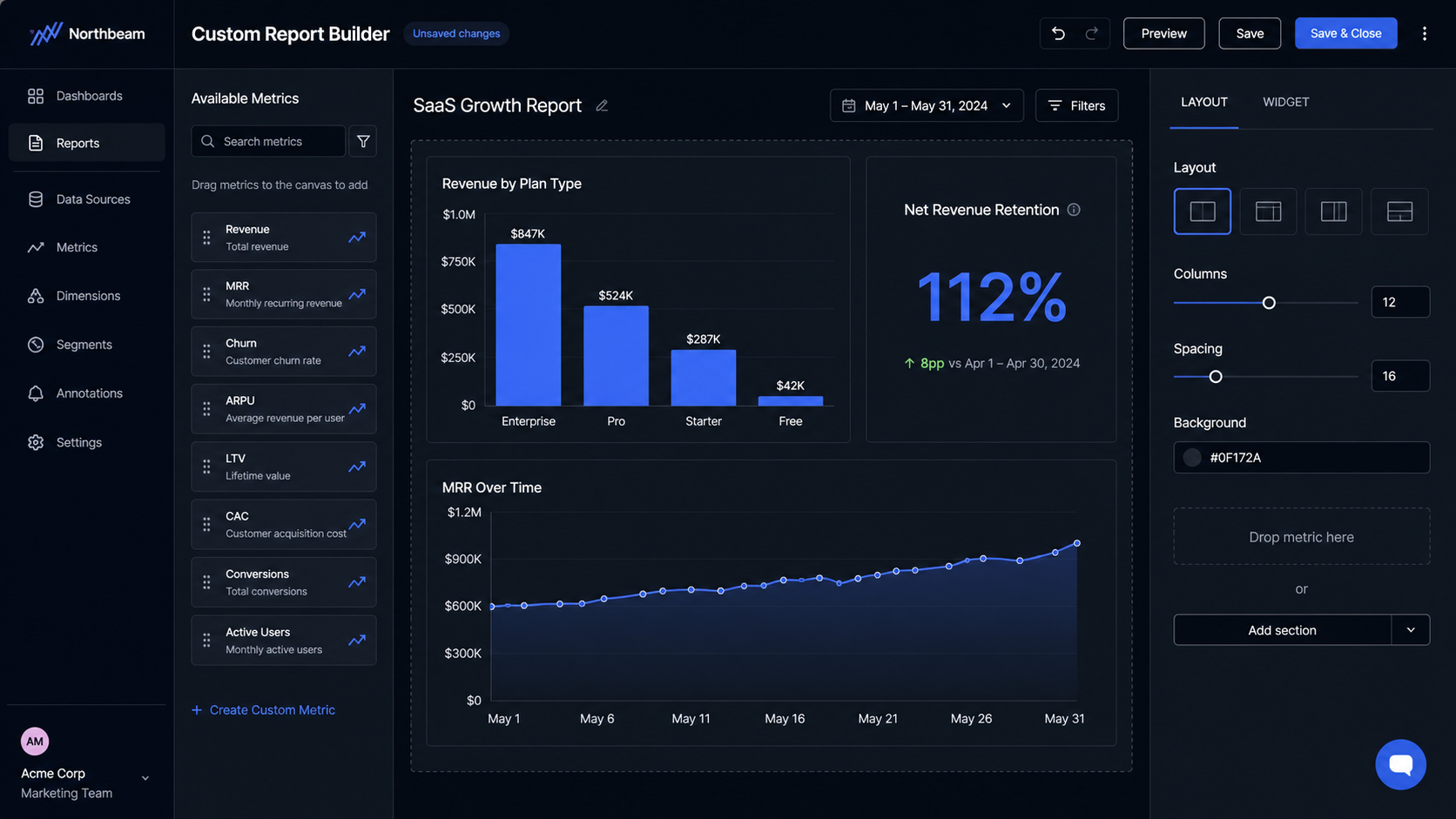
Task: Click the #0F172A background hex field
Action: point(1302,458)
